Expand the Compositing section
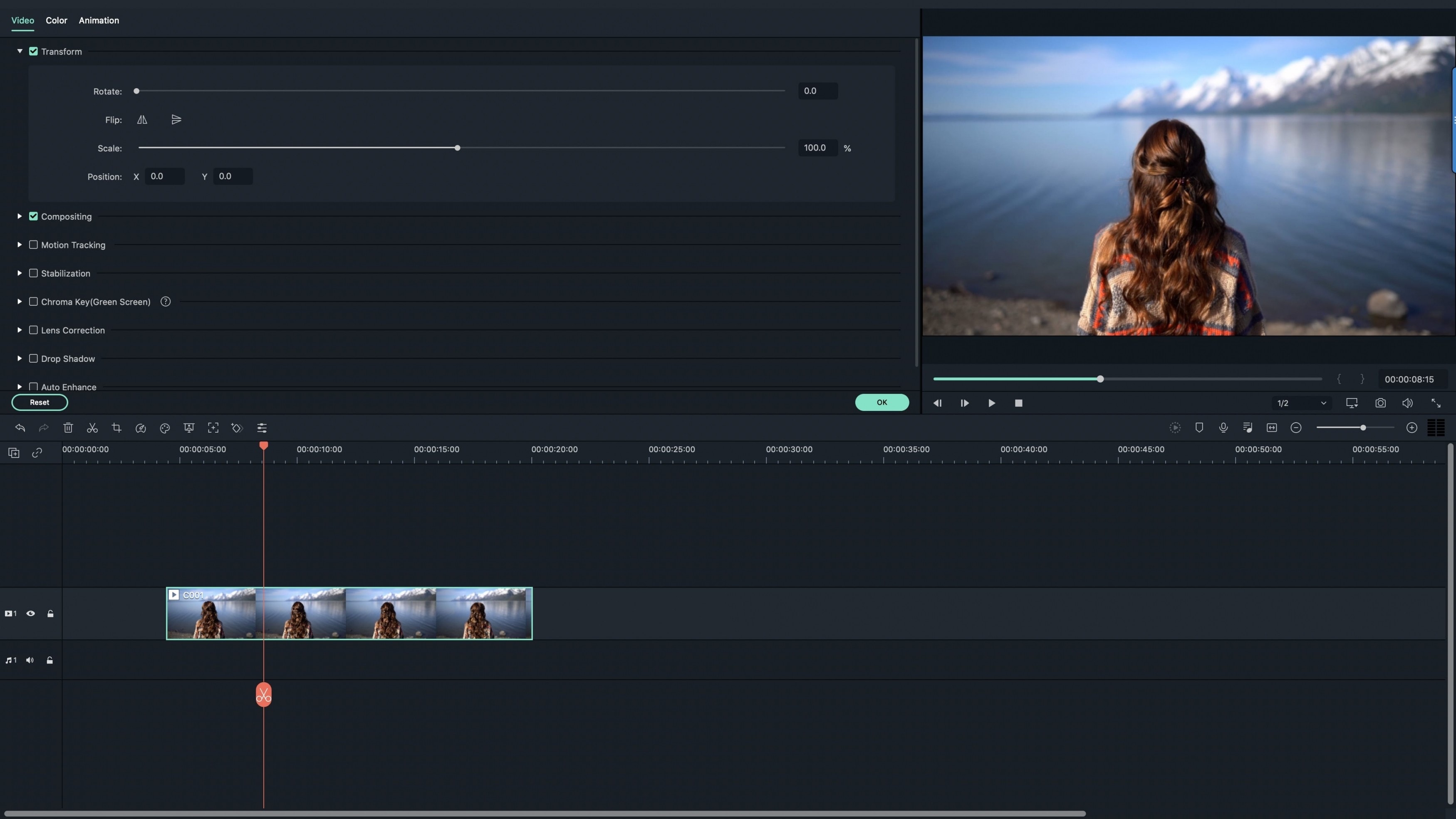 tap(19, 216)
